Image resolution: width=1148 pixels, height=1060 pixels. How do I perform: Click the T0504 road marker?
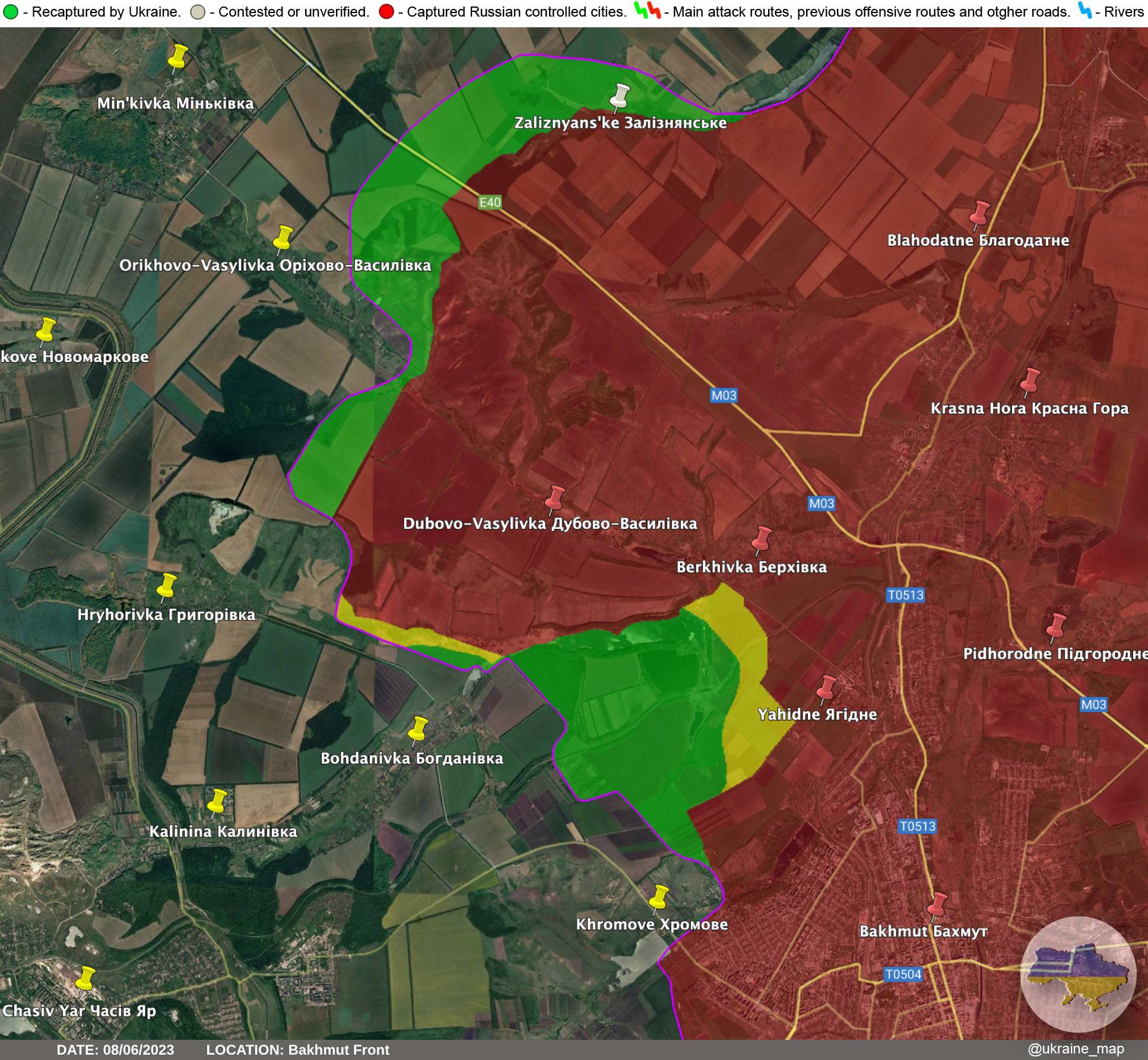903,974
